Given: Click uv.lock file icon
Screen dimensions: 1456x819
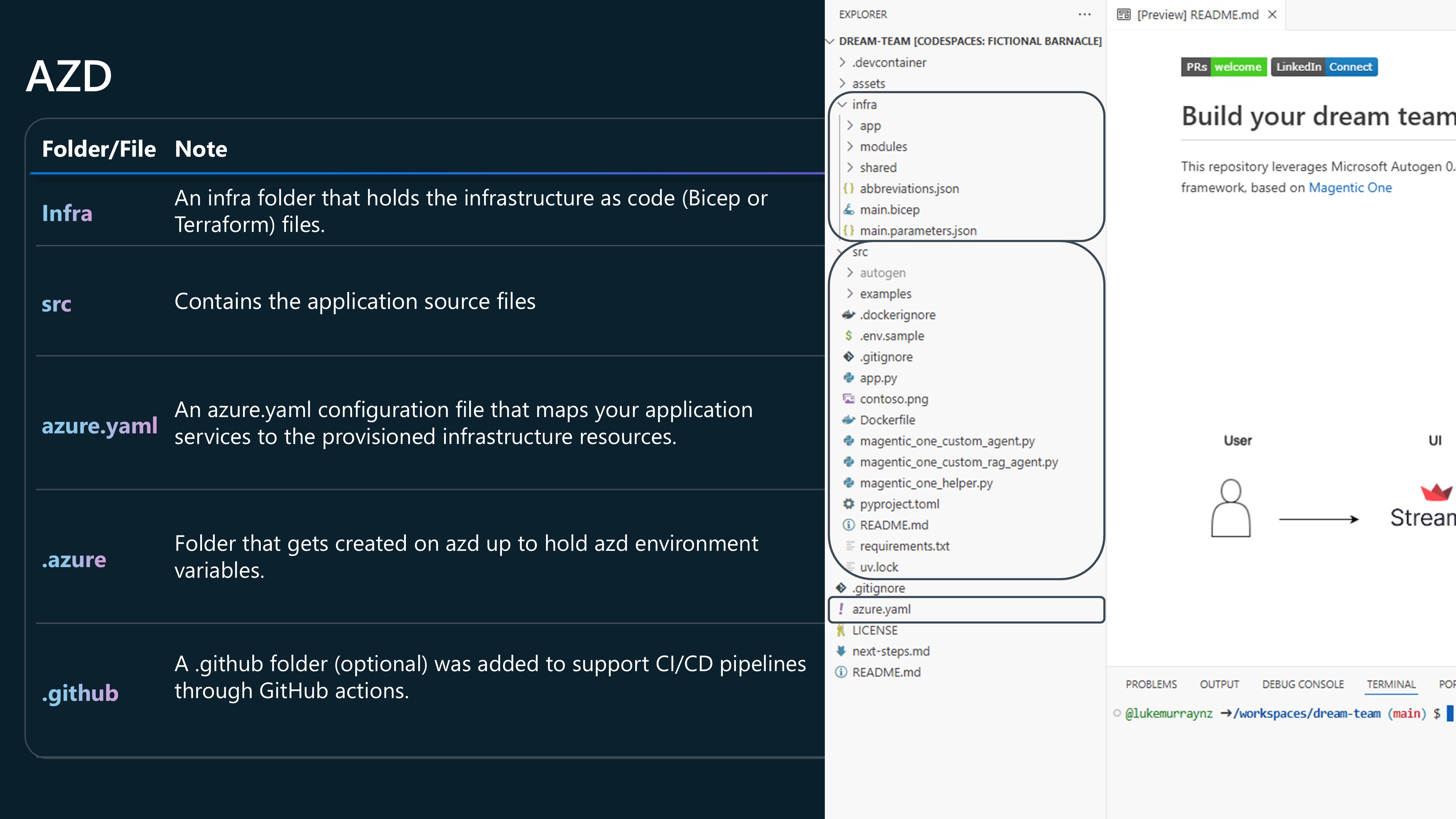Looking at the screenshot, I should coord(850,567).
